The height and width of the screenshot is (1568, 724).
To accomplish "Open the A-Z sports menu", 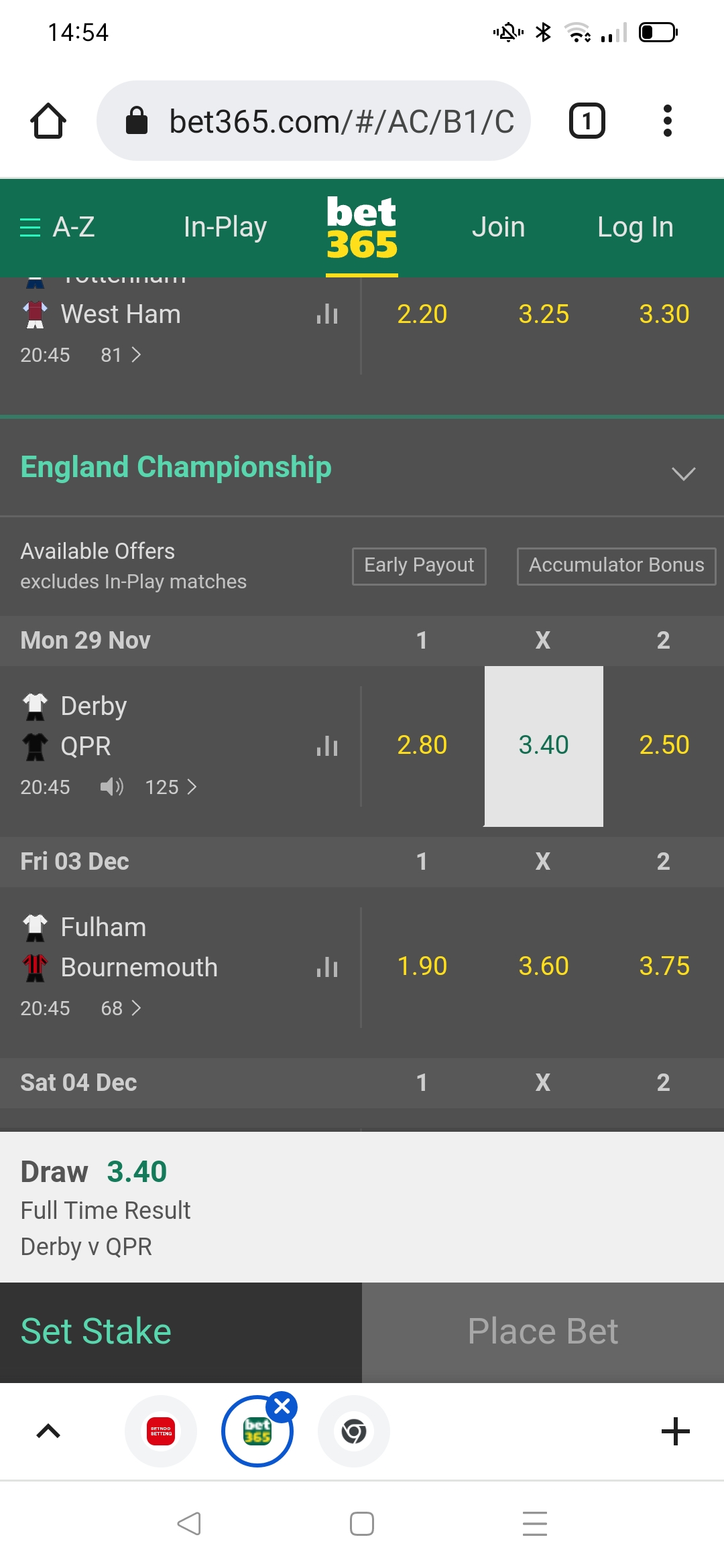I will point(58,227).
